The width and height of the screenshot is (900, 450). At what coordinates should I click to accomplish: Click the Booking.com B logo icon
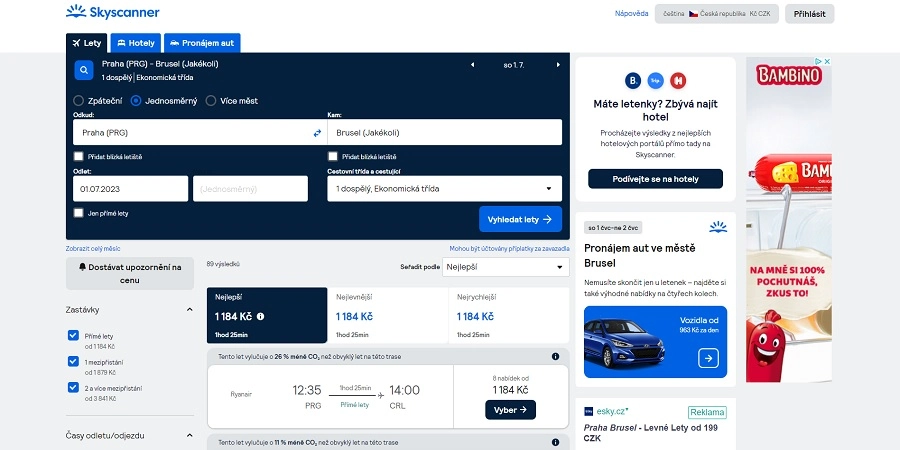(x=633, y=80)
